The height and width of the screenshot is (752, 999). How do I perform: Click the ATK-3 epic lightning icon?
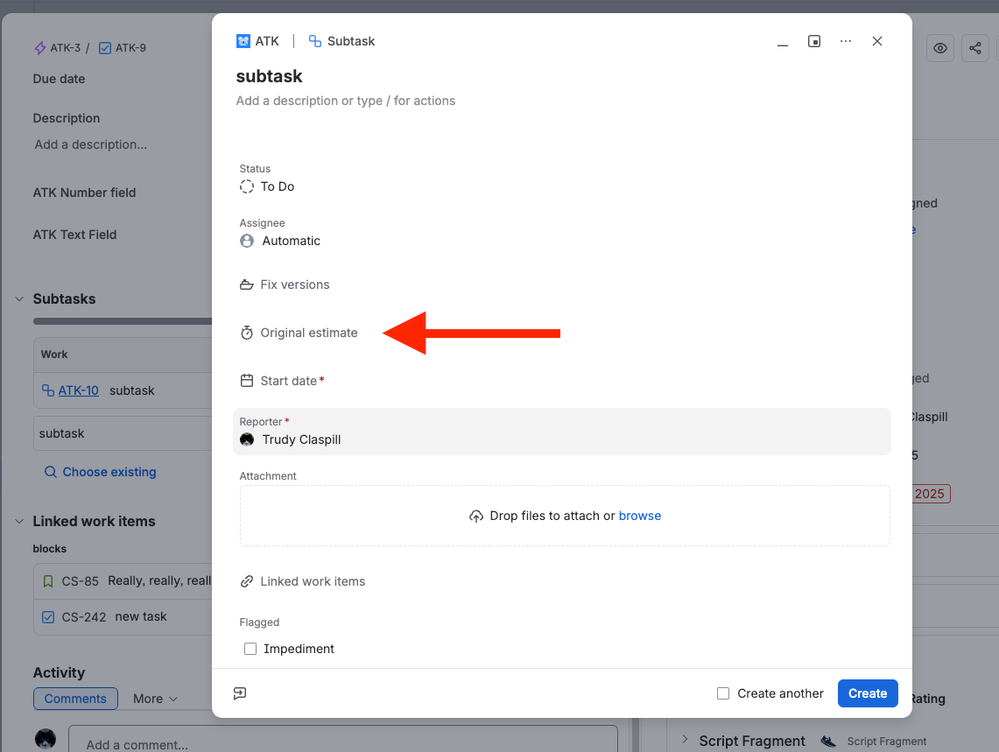[40, 48]
